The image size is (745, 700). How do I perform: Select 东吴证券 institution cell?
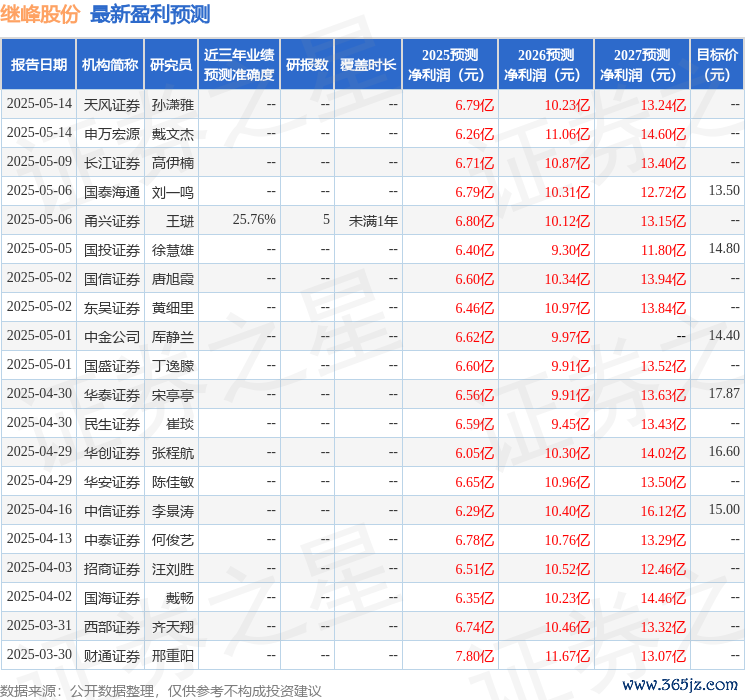coord(112,308)
